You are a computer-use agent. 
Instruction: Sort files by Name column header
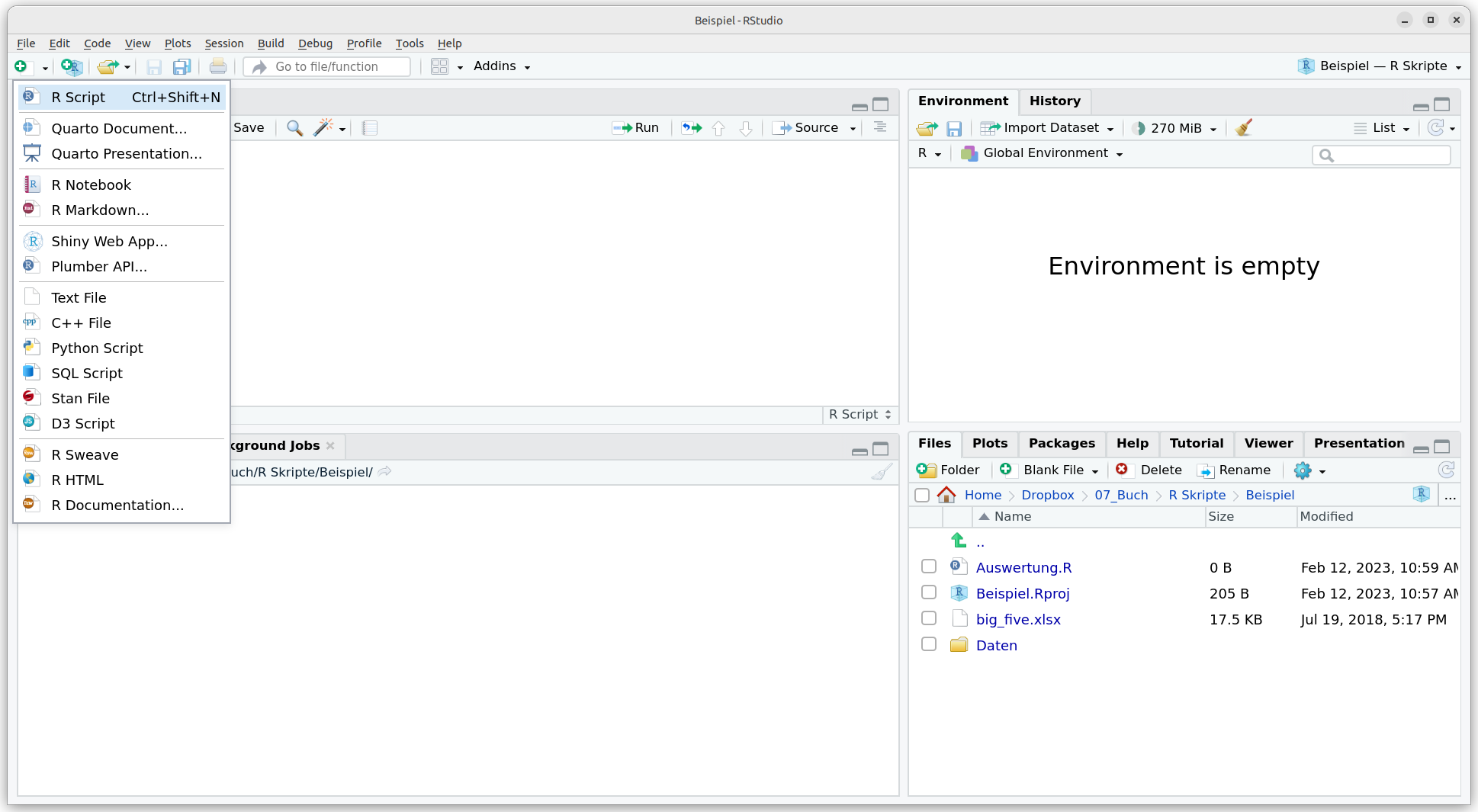point(1088,516)
